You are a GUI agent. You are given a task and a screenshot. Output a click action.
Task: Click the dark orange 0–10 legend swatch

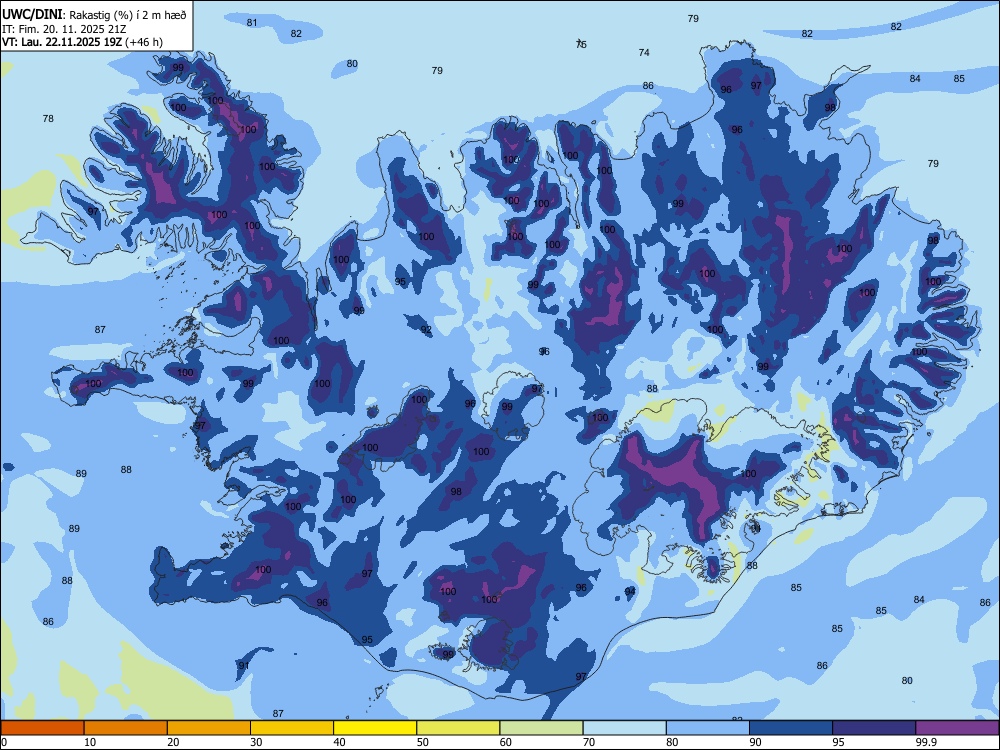click(42, 728)
